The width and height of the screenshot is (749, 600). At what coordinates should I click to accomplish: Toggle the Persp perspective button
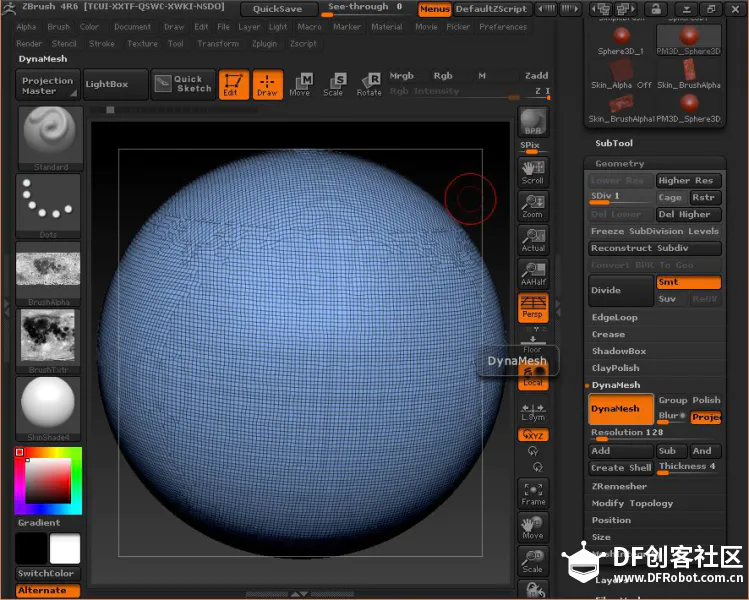click(533, 307)
